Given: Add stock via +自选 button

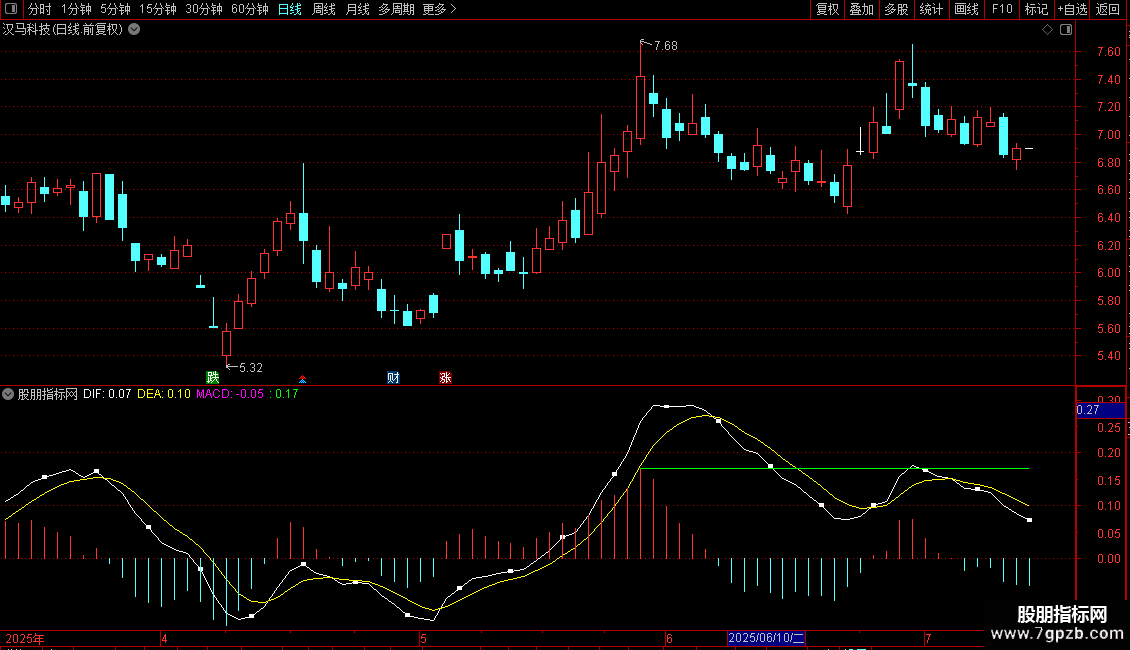Looking at the screenshot, I should (1072, 9).
